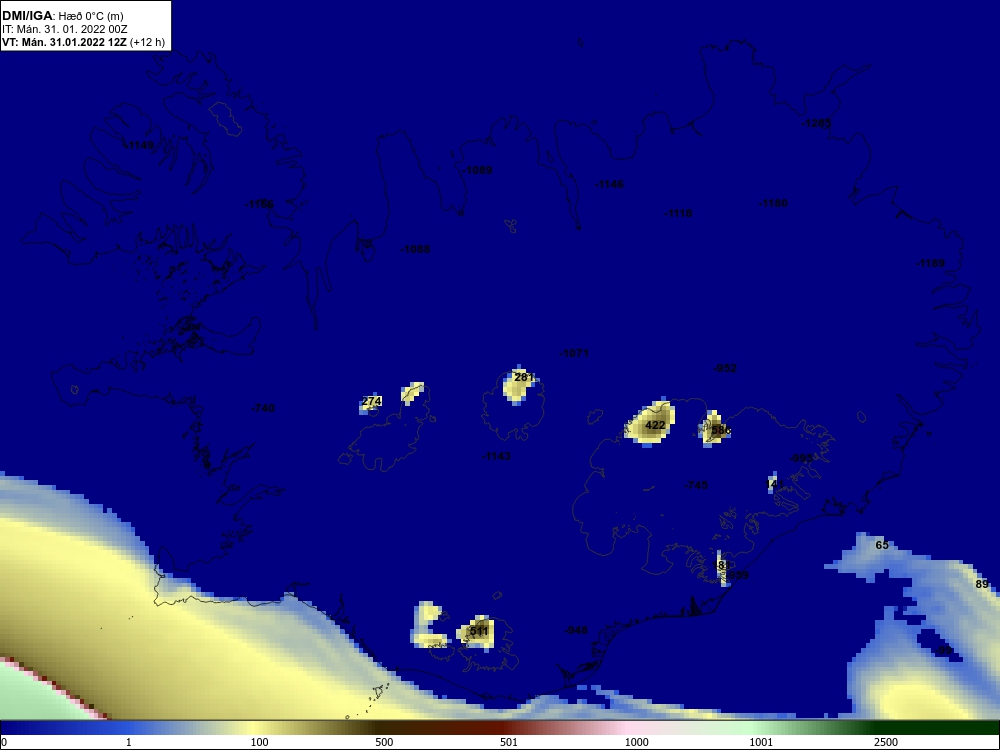1000x750 pixels.
Task: Click the legend label 100
Action: tap(260, 742)
